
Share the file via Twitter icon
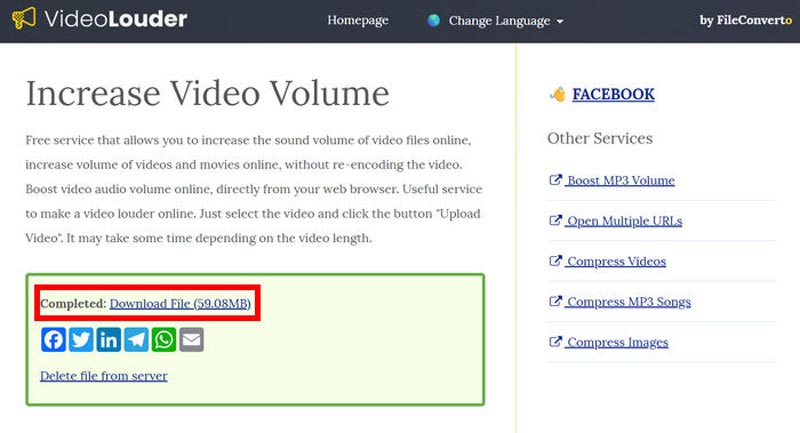tap(81, 340)
